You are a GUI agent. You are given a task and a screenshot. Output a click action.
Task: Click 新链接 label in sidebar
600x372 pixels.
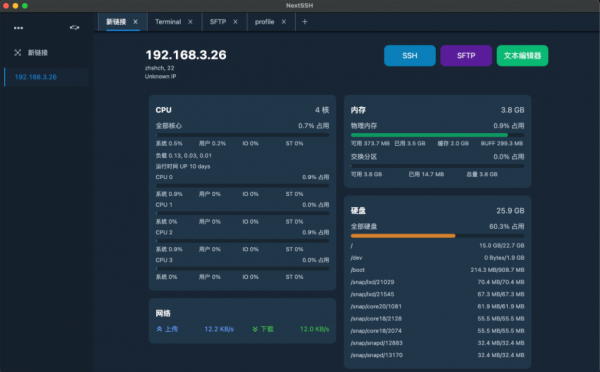(38, 52)
